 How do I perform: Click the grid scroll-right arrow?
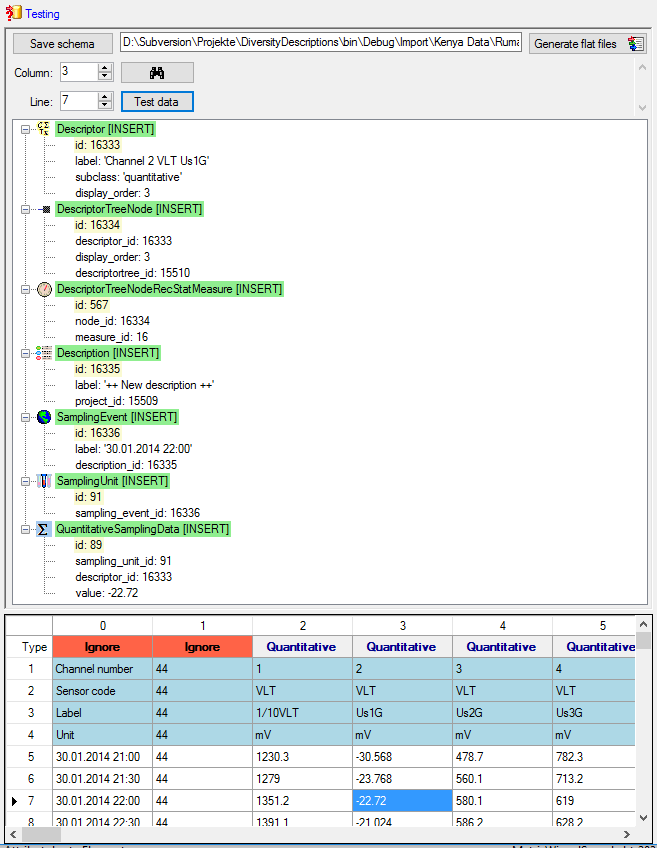click(627, 834)
